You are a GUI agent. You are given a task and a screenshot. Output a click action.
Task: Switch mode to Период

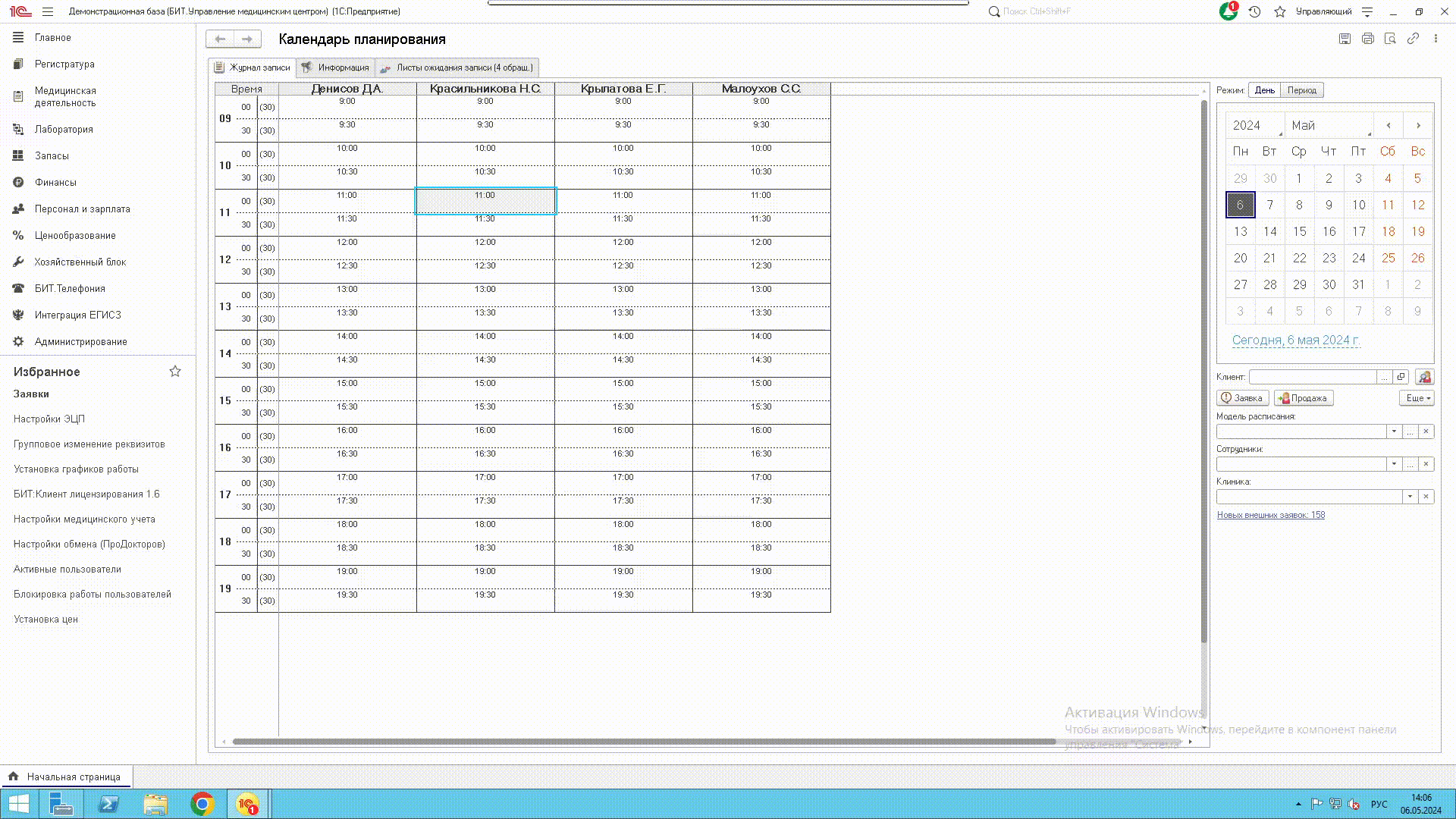point(1301,90)
